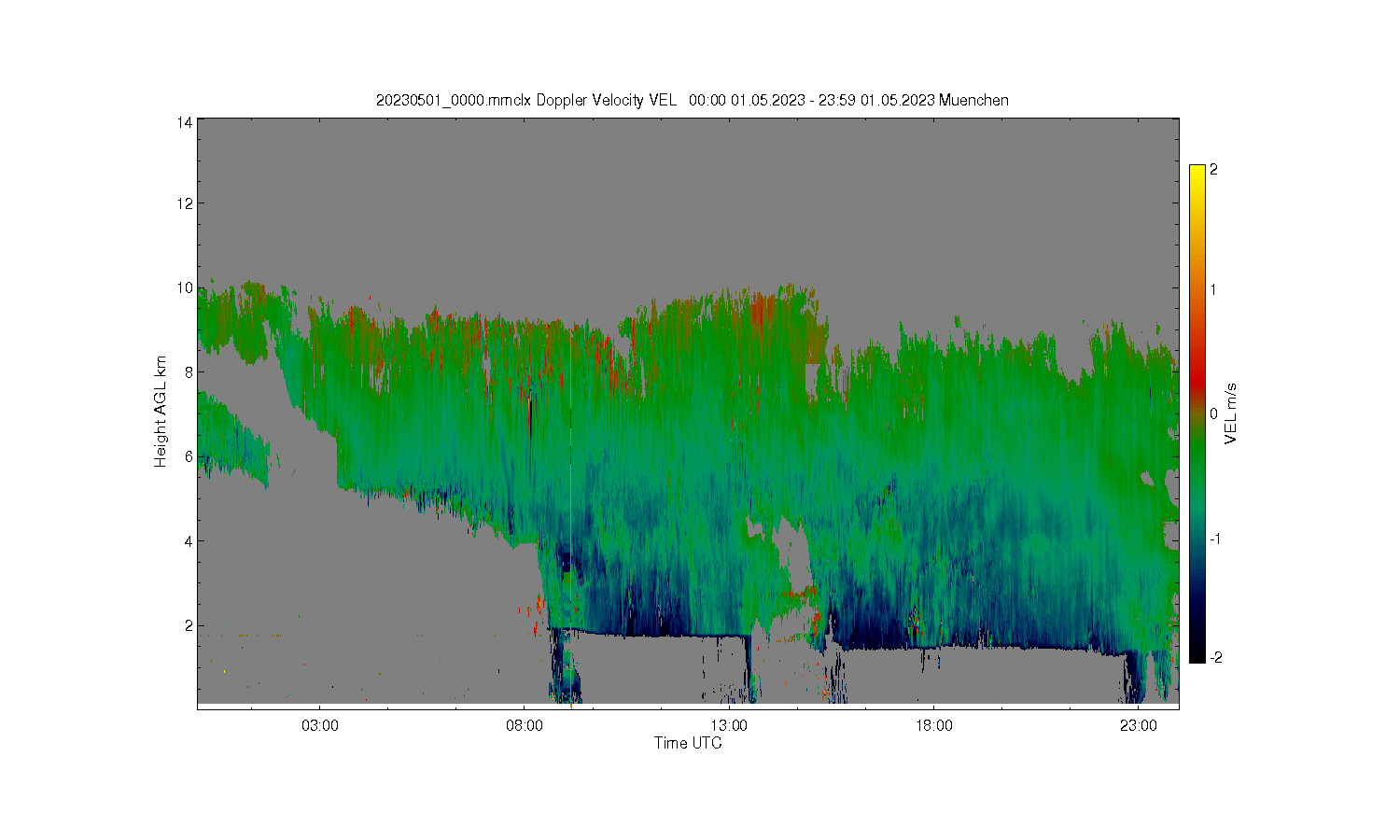Click the 'Time UTC' x-axis label
1400x840 pixels.
[x=688, y=743]
